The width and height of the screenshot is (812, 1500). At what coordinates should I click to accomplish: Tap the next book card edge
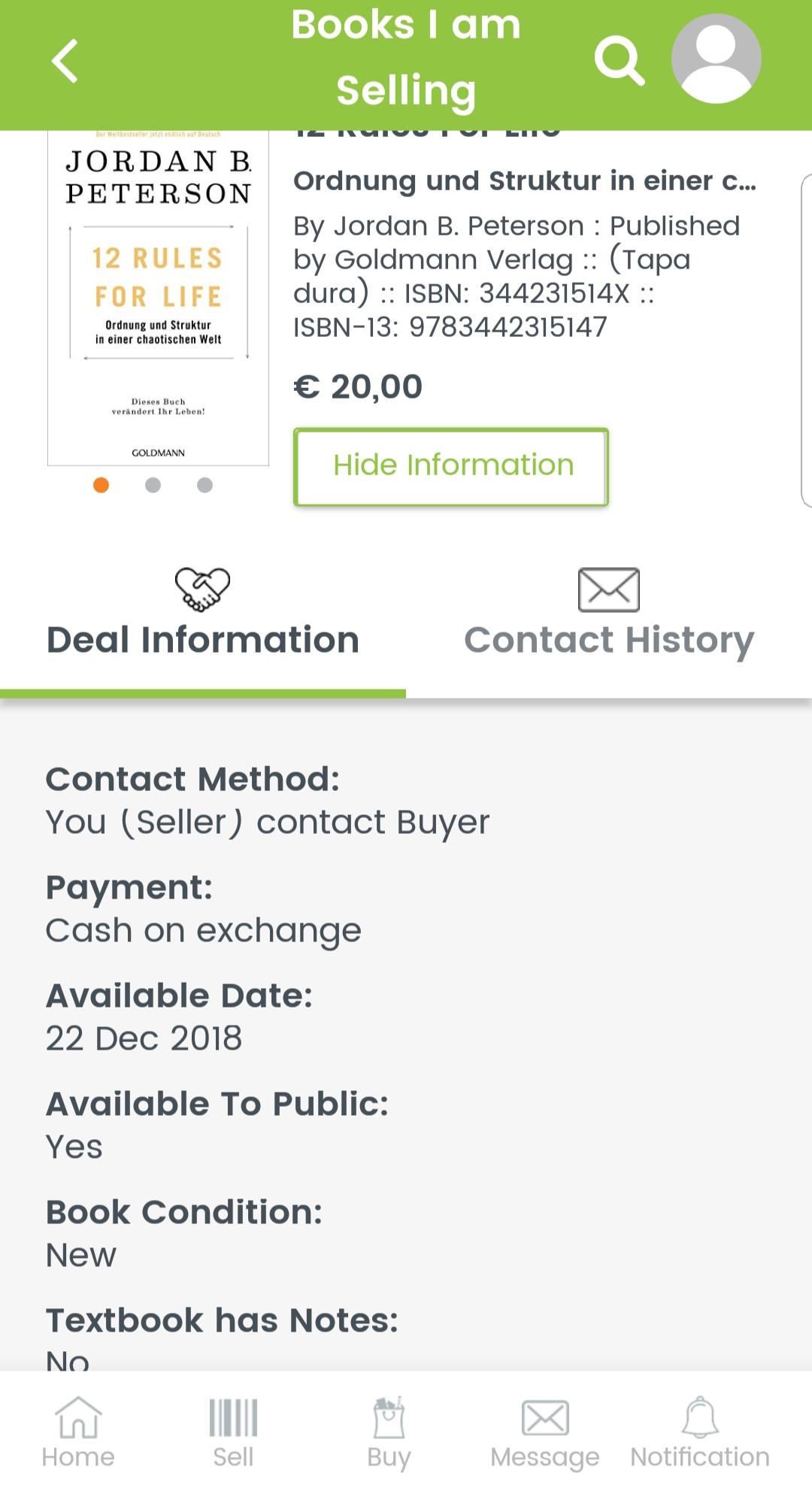click(x=807, y=341)
